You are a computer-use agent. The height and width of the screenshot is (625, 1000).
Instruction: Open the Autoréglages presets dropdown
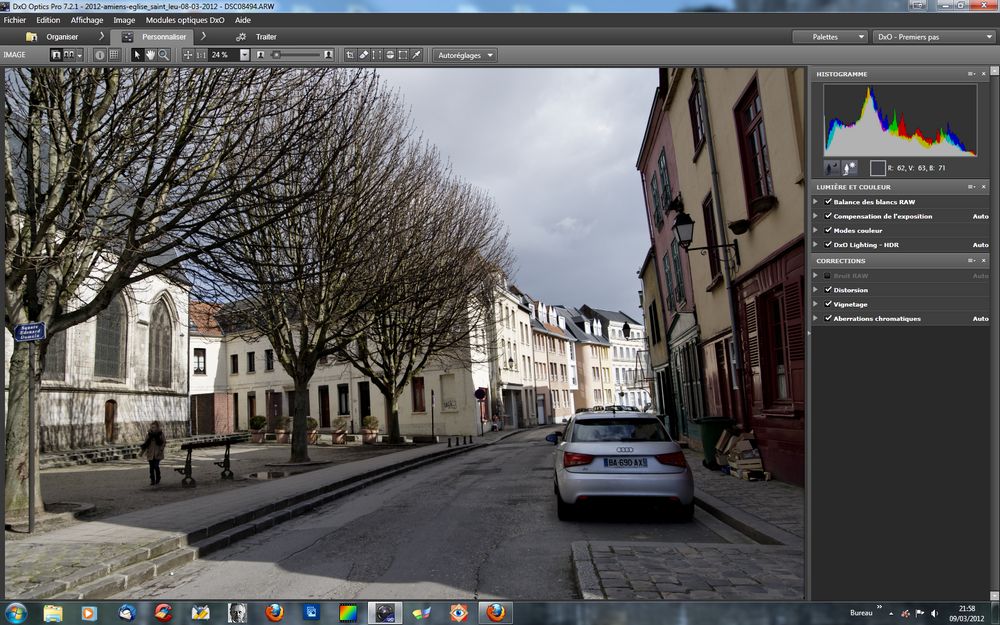pyautogui.click(x=464, y=55)
